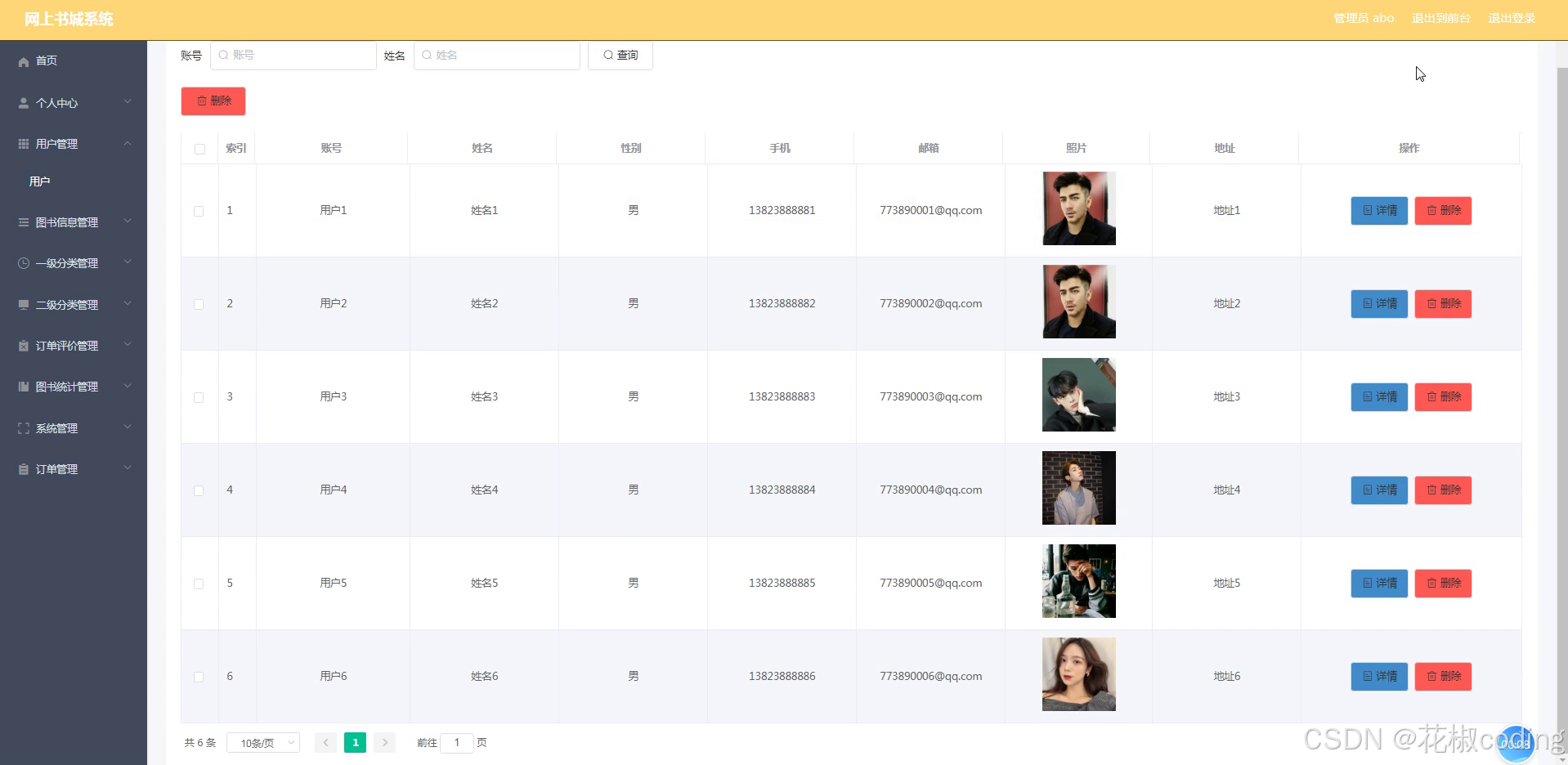Image resolution: width=1568 pixels, height=765 pixels.
Task: Click the search icon in 账号 field
Action: (223, 55)
